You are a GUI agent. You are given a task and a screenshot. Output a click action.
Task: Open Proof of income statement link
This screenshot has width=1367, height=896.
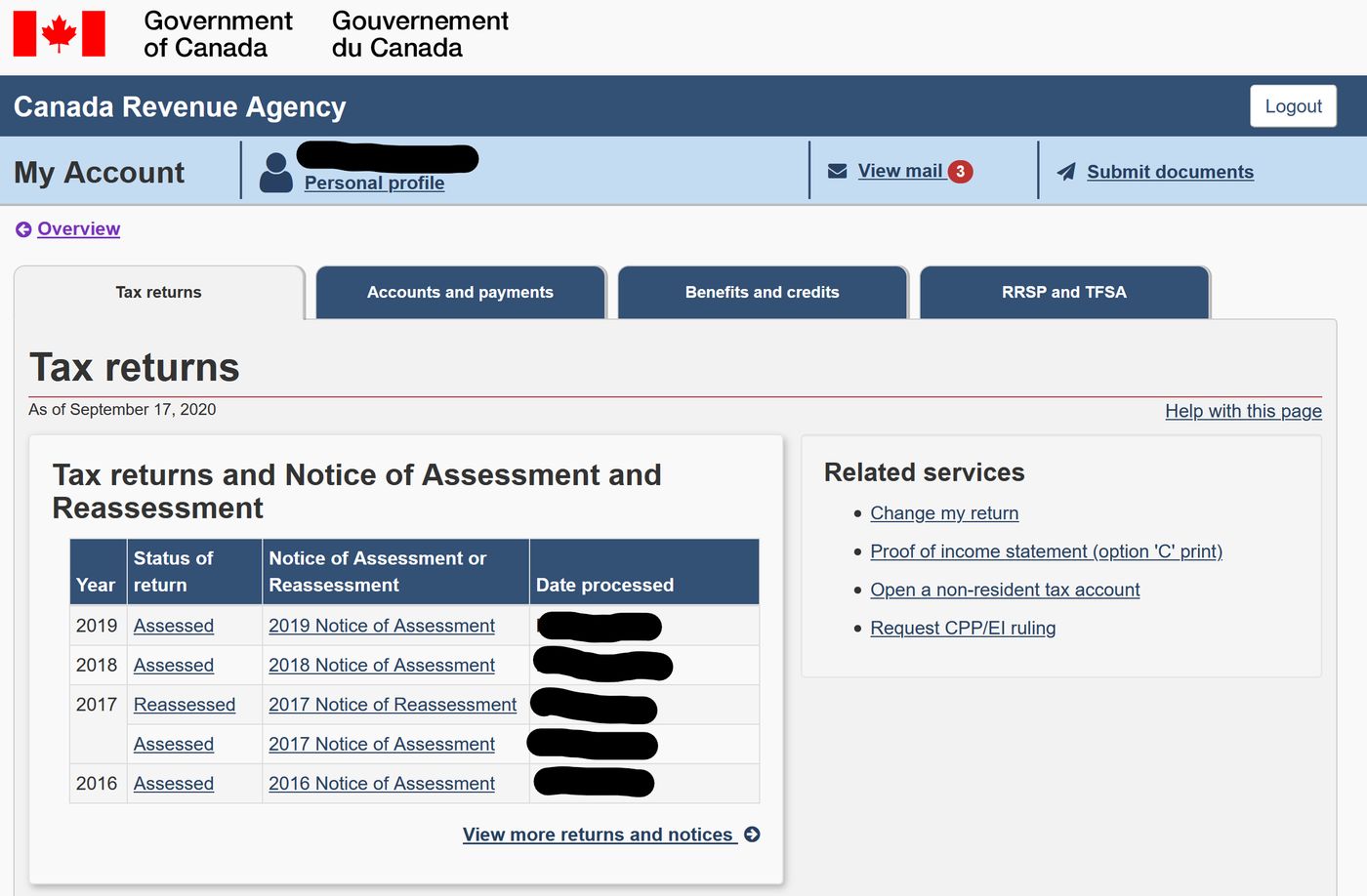[1046, 551]
